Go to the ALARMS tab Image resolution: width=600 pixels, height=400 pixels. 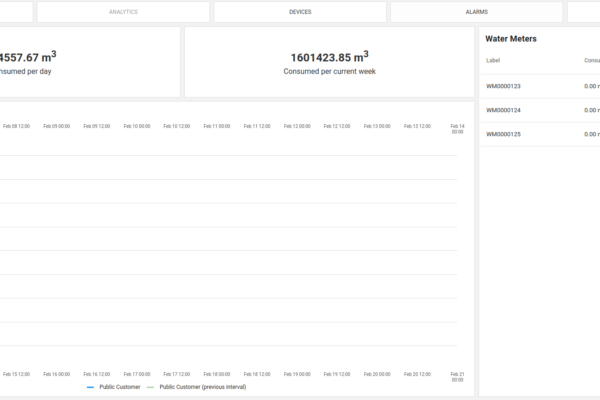click(x=476, y=12)
